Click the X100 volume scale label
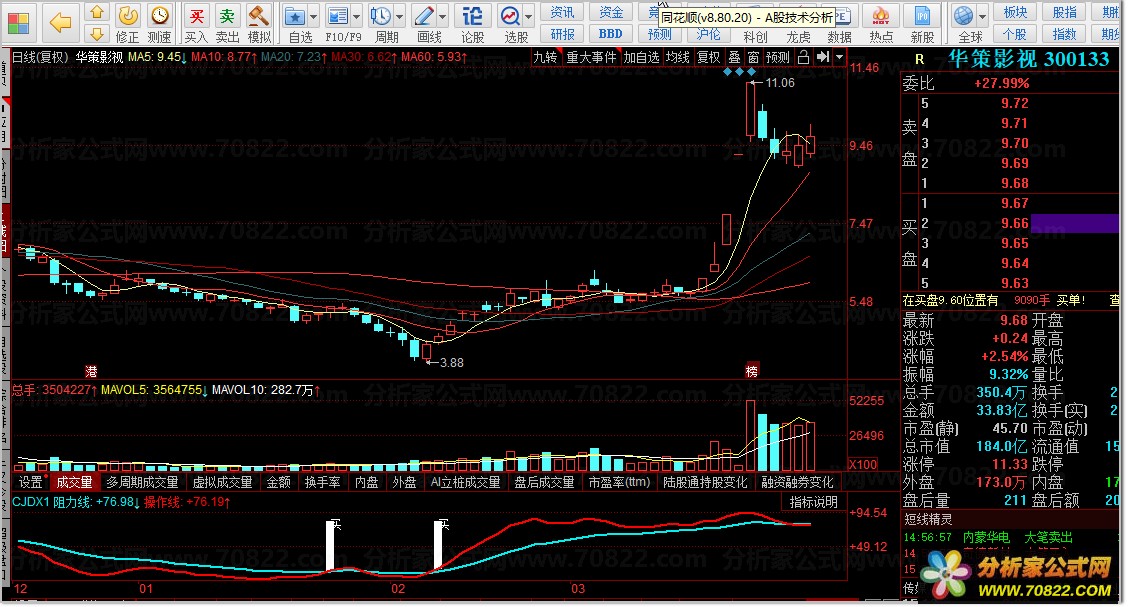 click(863, 464)
